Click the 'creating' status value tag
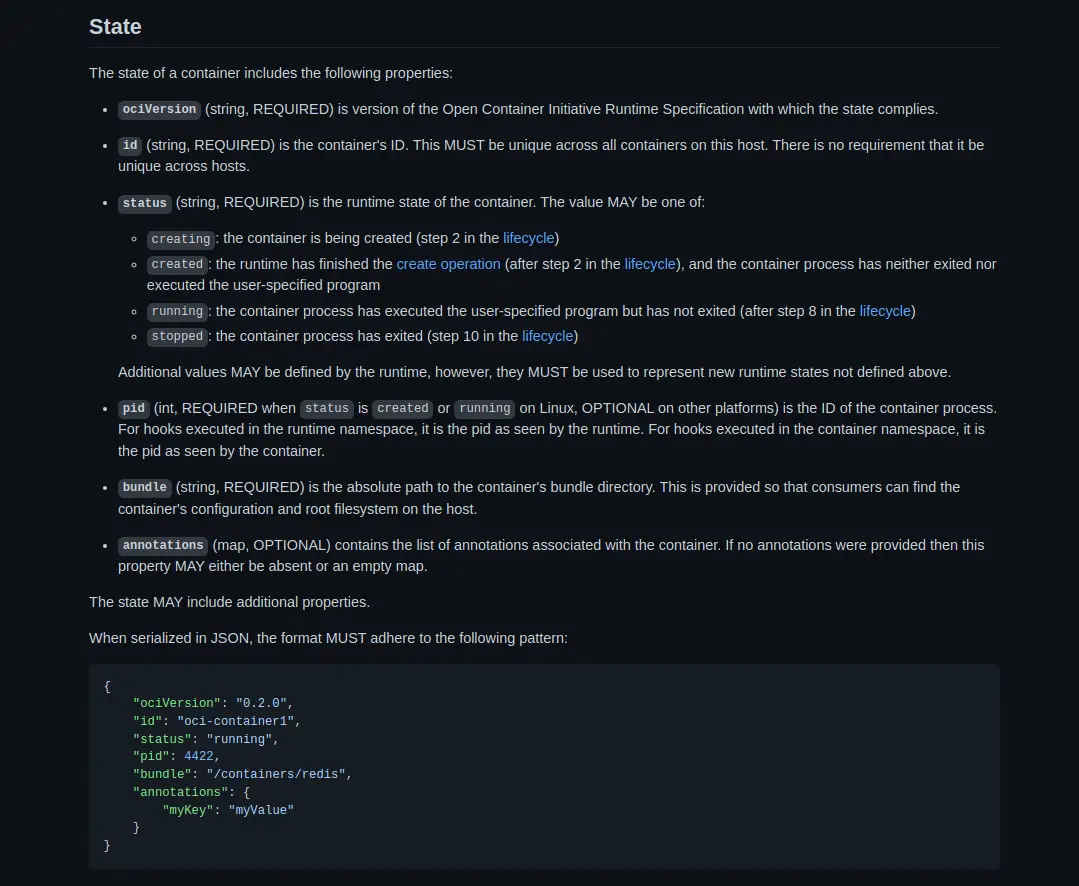 [x=181, y=239]
